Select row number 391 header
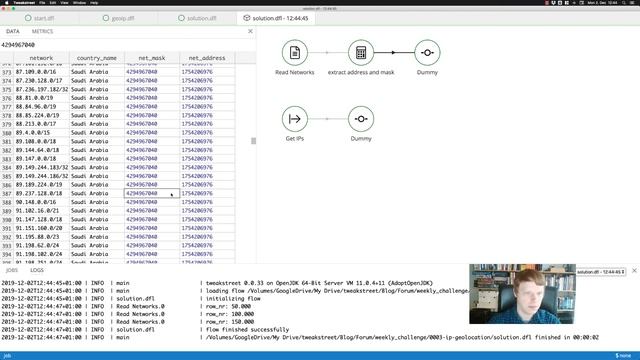 click(7, 228)
